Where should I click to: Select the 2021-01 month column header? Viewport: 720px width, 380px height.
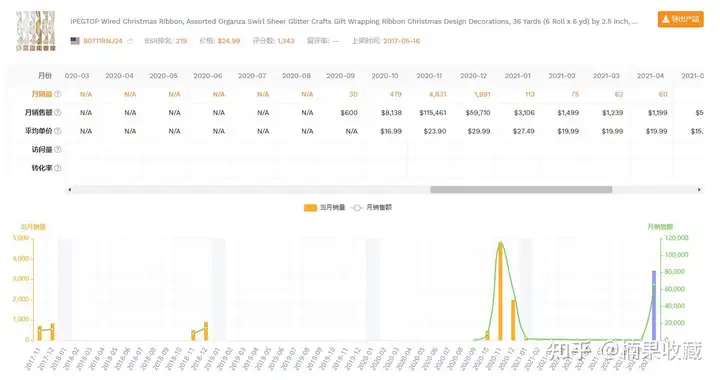pyautogui.click(x=518, y=76)
